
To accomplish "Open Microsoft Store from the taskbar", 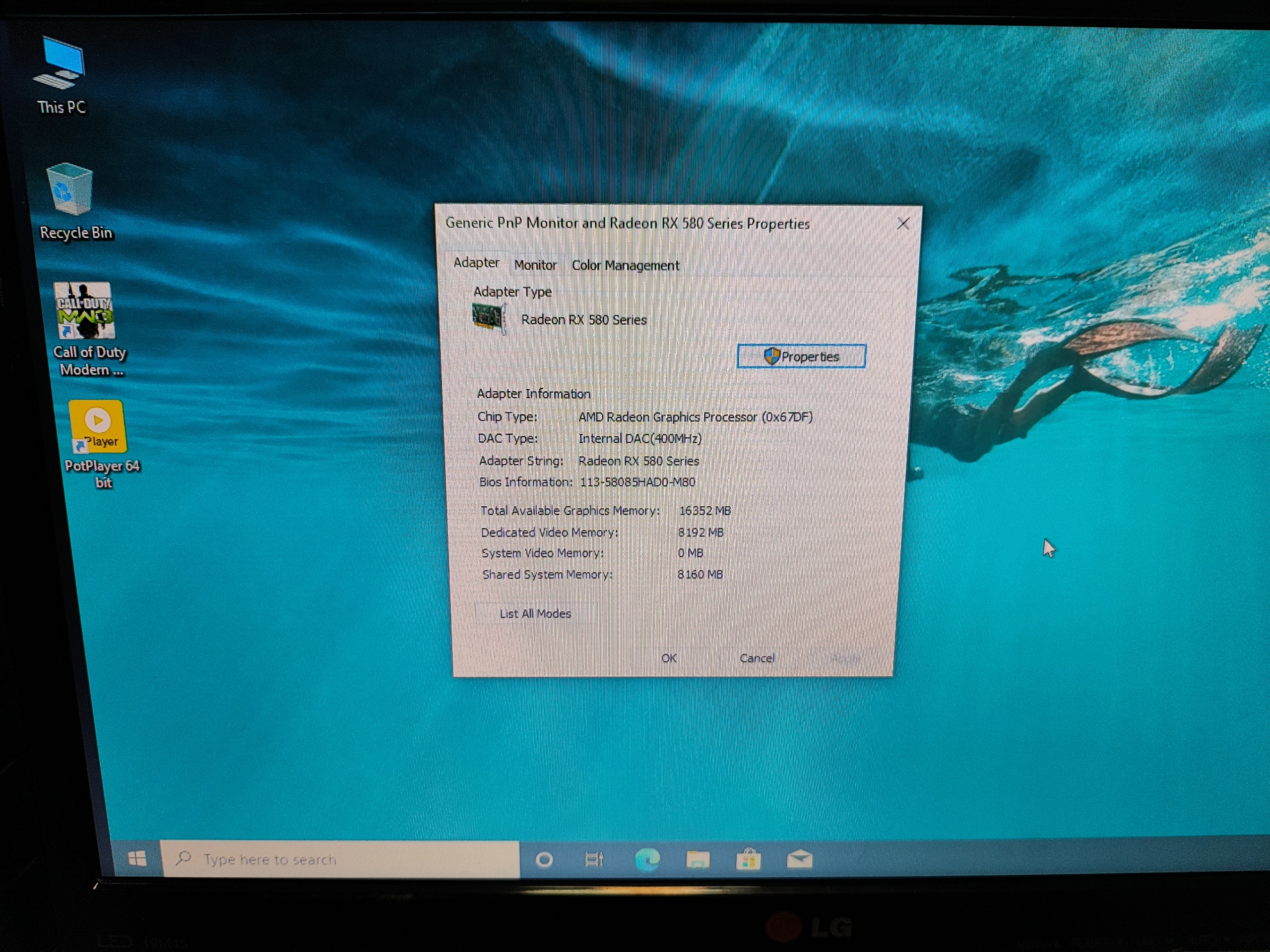I will tap(748, 860).
